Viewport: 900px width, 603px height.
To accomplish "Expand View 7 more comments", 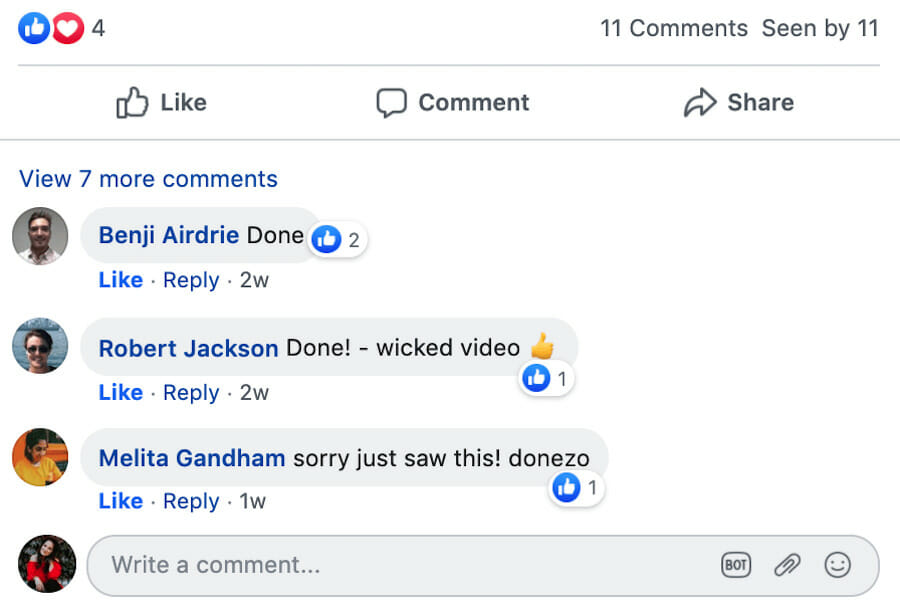I will (148, 179).
